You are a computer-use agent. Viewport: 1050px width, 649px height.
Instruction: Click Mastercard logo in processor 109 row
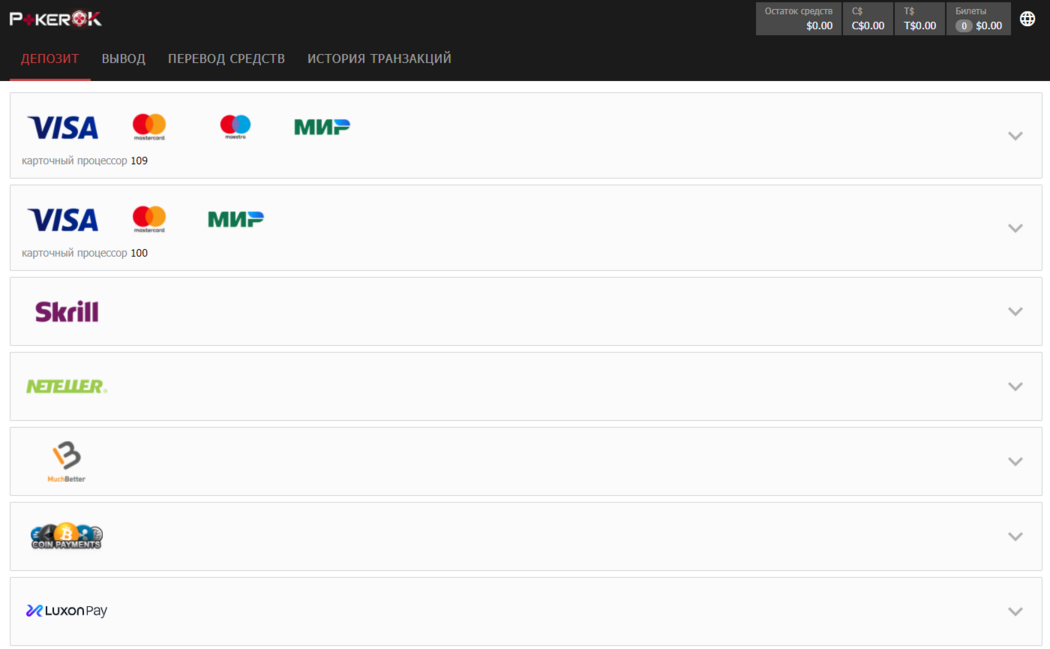[x=149, y=127]
